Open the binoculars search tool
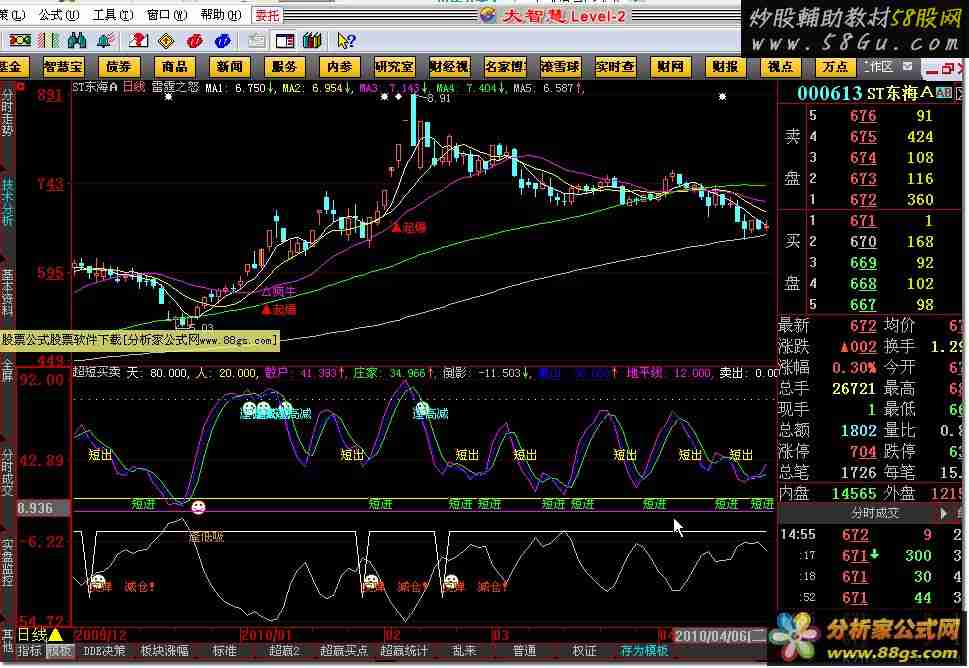Image resolution: width=969 pixels, height=668 pixels. tap(77, 41)
